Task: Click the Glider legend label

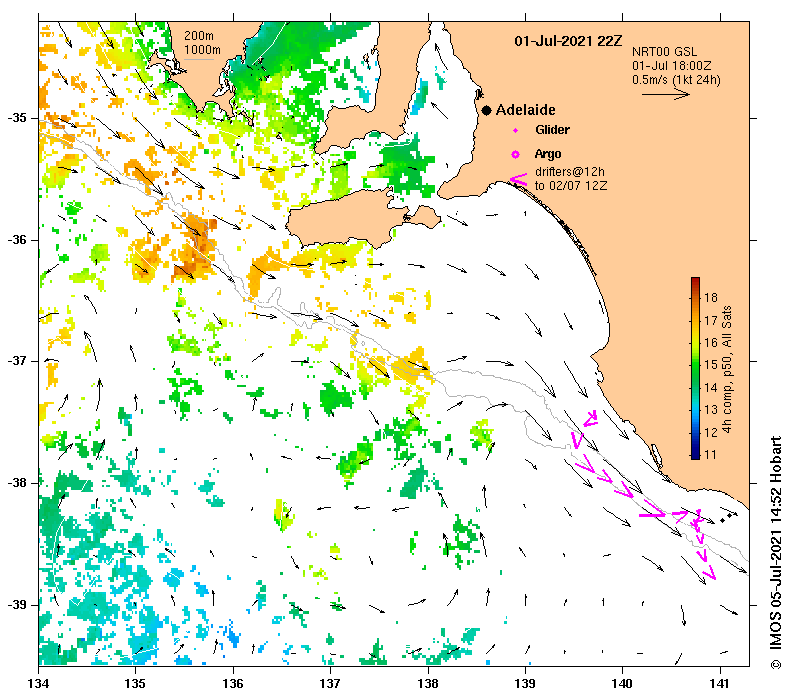Action: pos(552,130)
